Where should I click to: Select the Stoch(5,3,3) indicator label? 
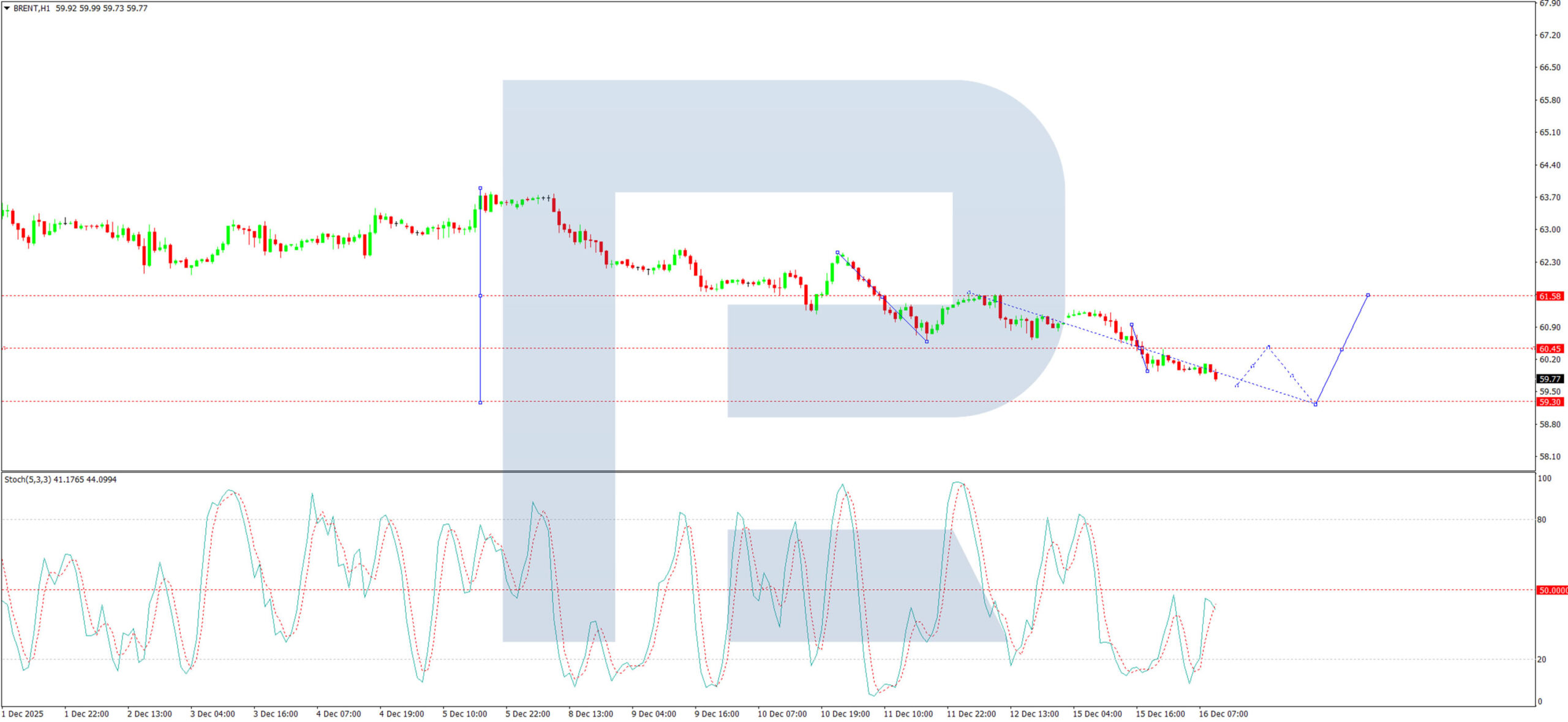coord(28,479)
